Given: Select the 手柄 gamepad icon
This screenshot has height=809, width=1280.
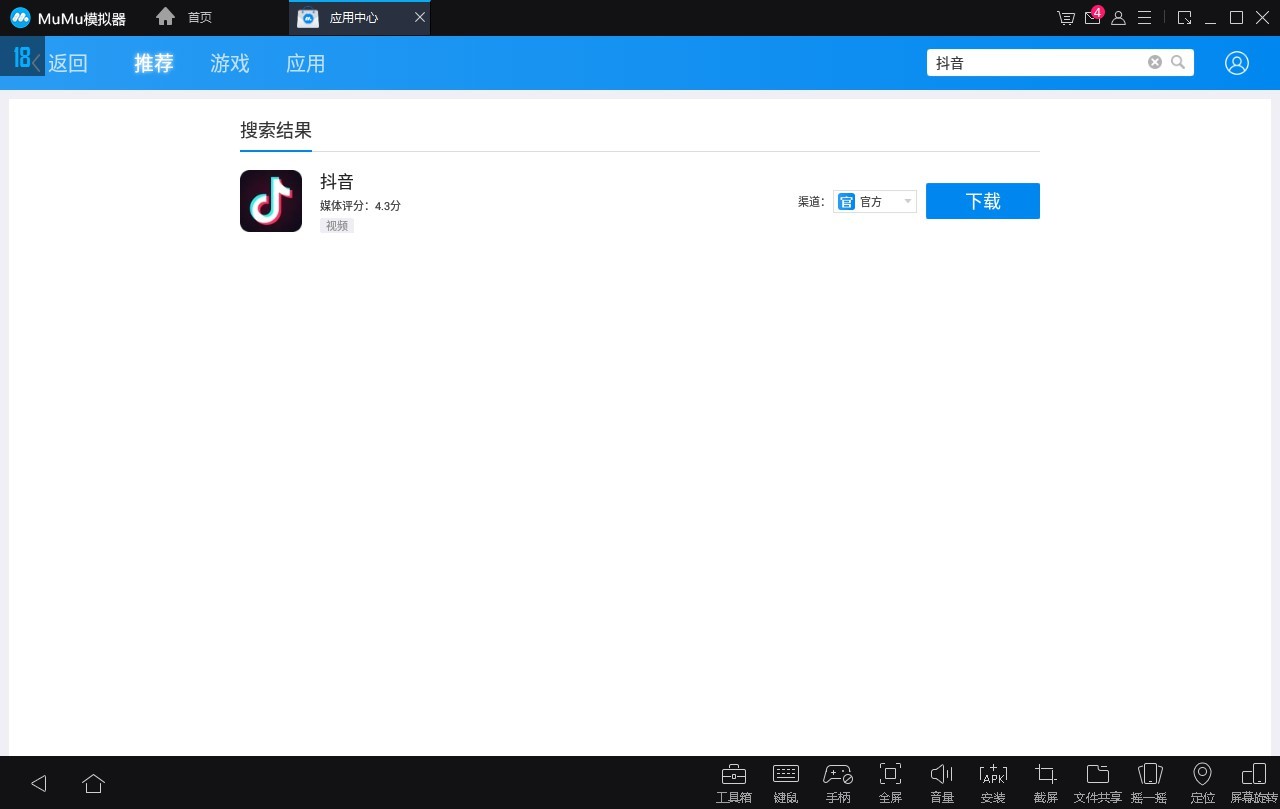Looking at the screenshot, I should [838, 783].
